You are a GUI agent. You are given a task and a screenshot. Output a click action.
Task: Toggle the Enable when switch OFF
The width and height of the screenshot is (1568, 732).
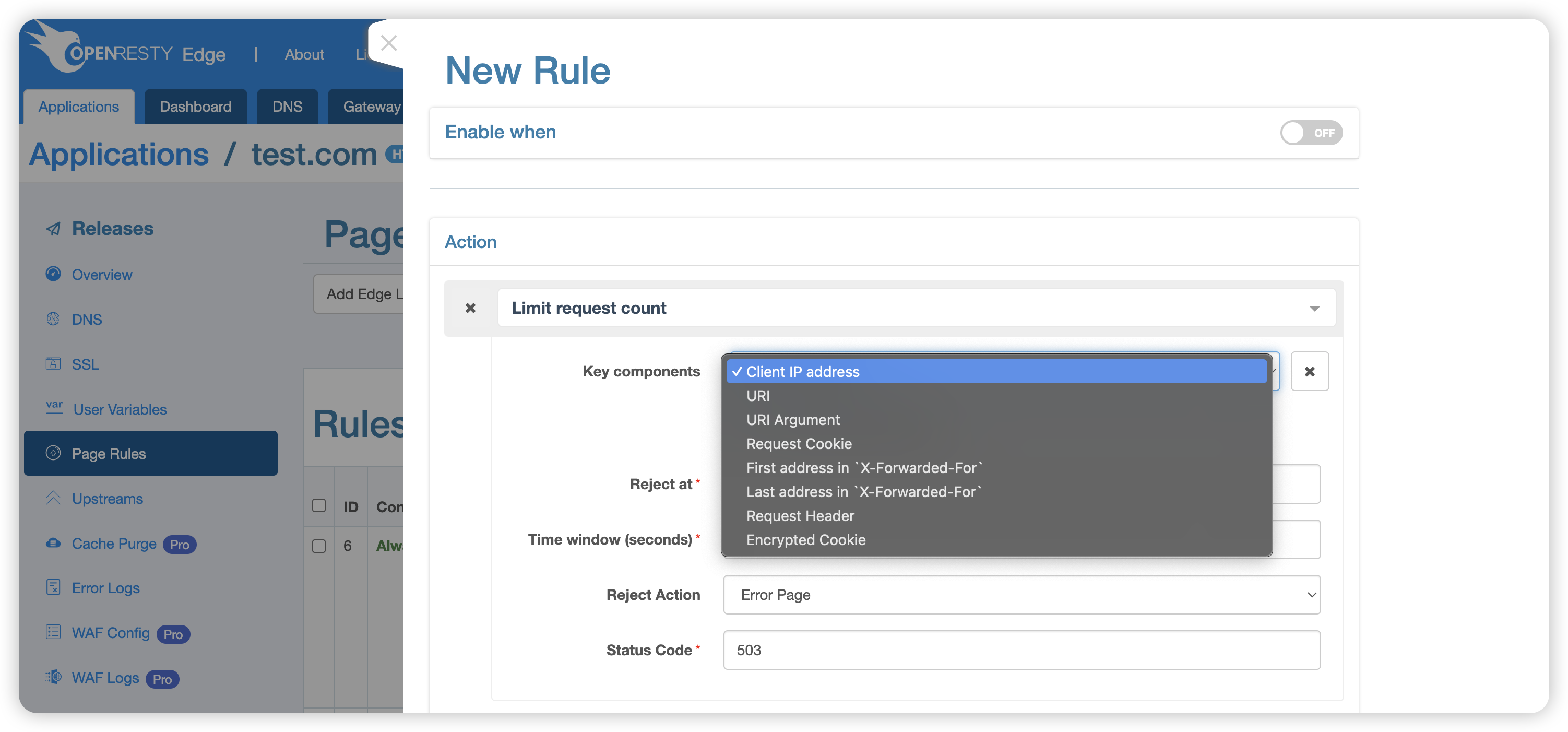[x=1311, y=132]
